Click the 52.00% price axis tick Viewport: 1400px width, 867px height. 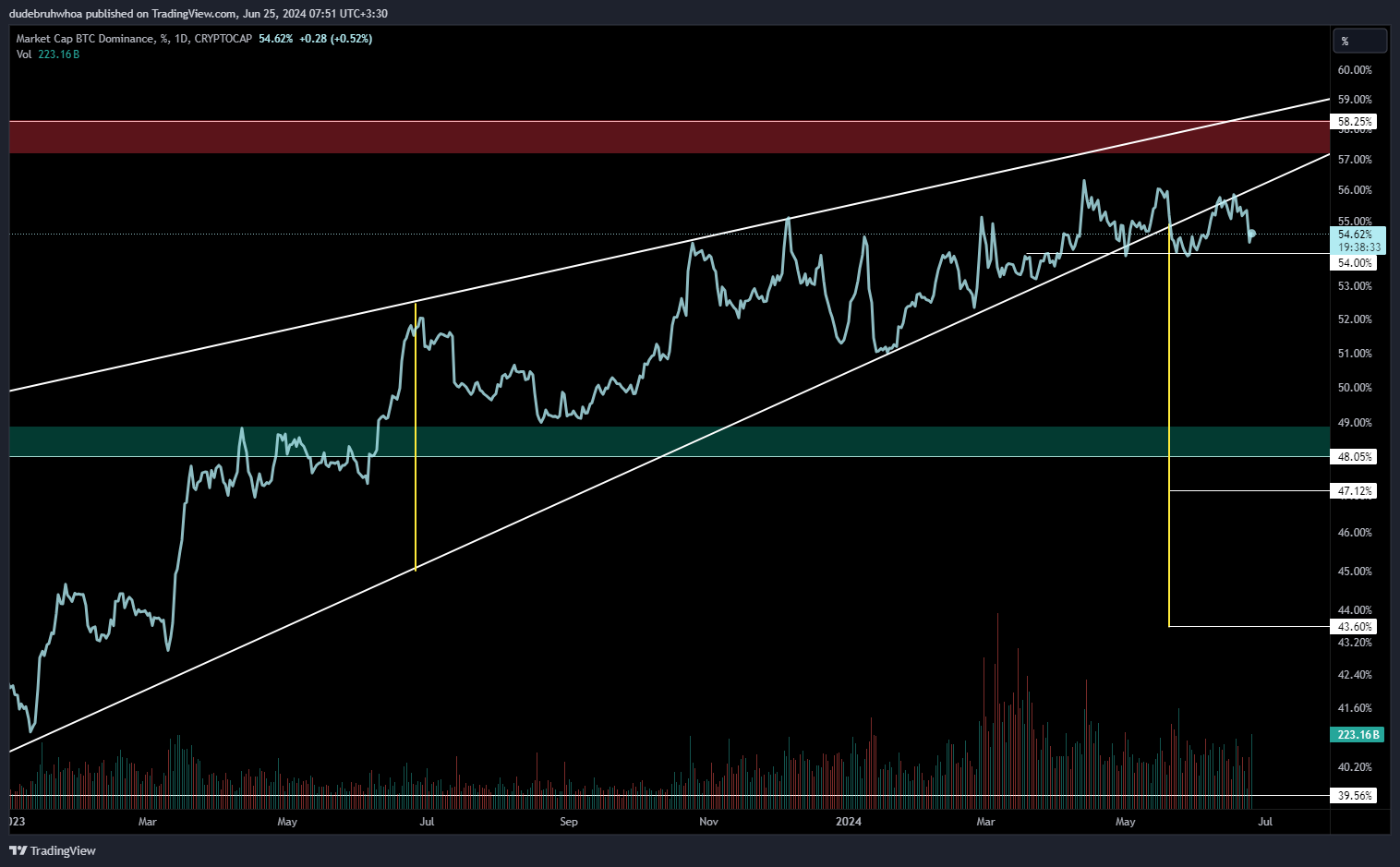(1355, 319)
